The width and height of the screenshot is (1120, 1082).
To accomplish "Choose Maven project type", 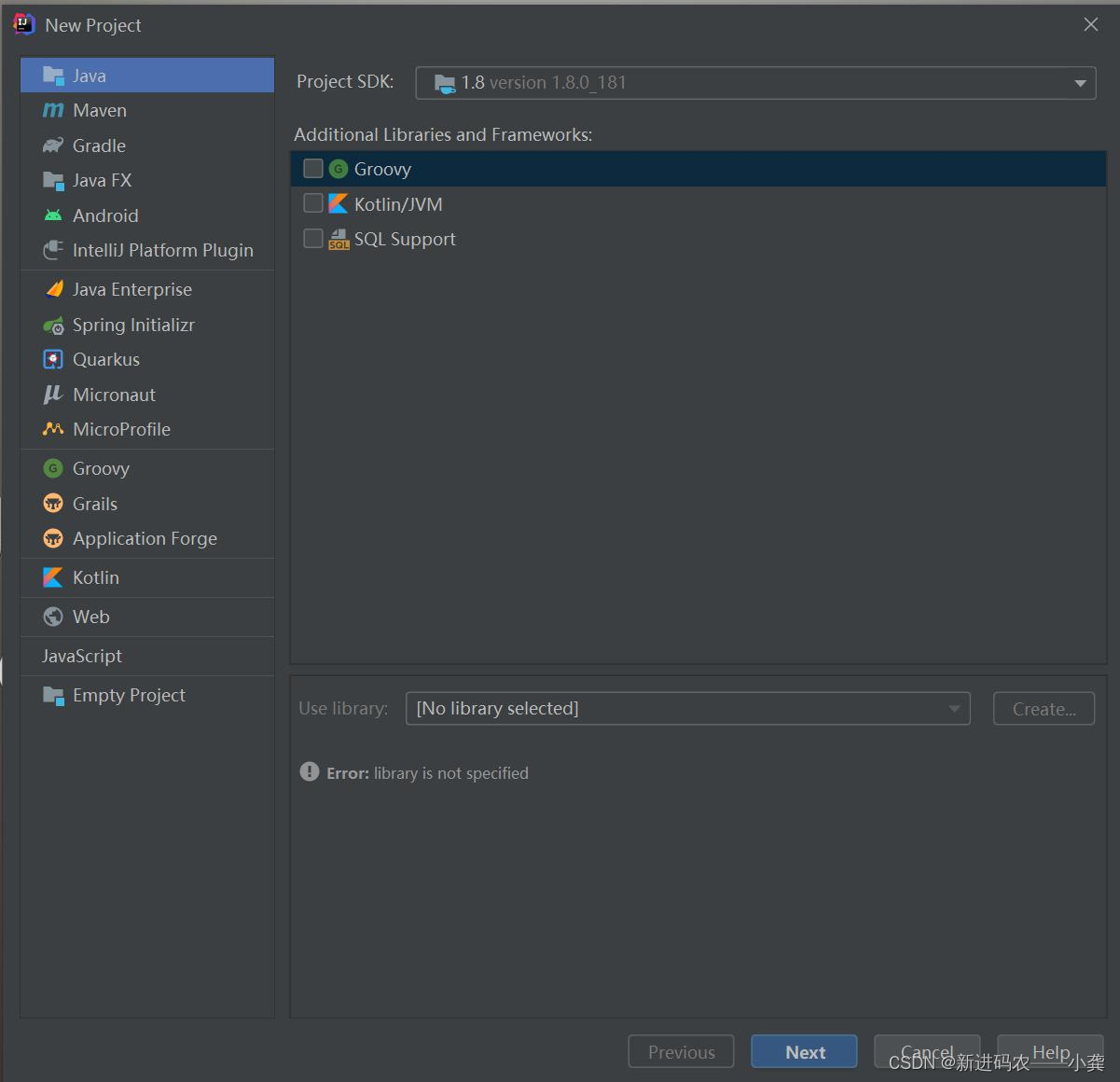I will click(147, 110).
